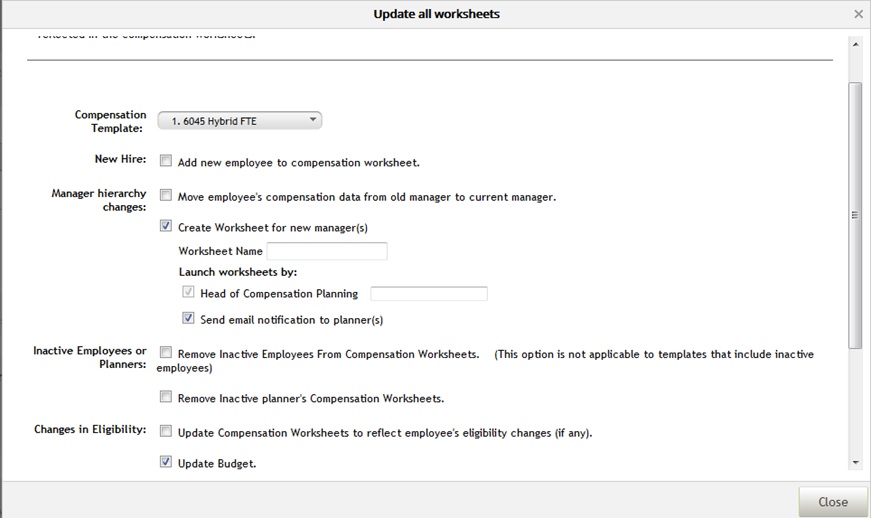Click the vertical scrollbar thumb
Image resolution: width=871 pixels, height=518 pixels.
tap(855, 215)
